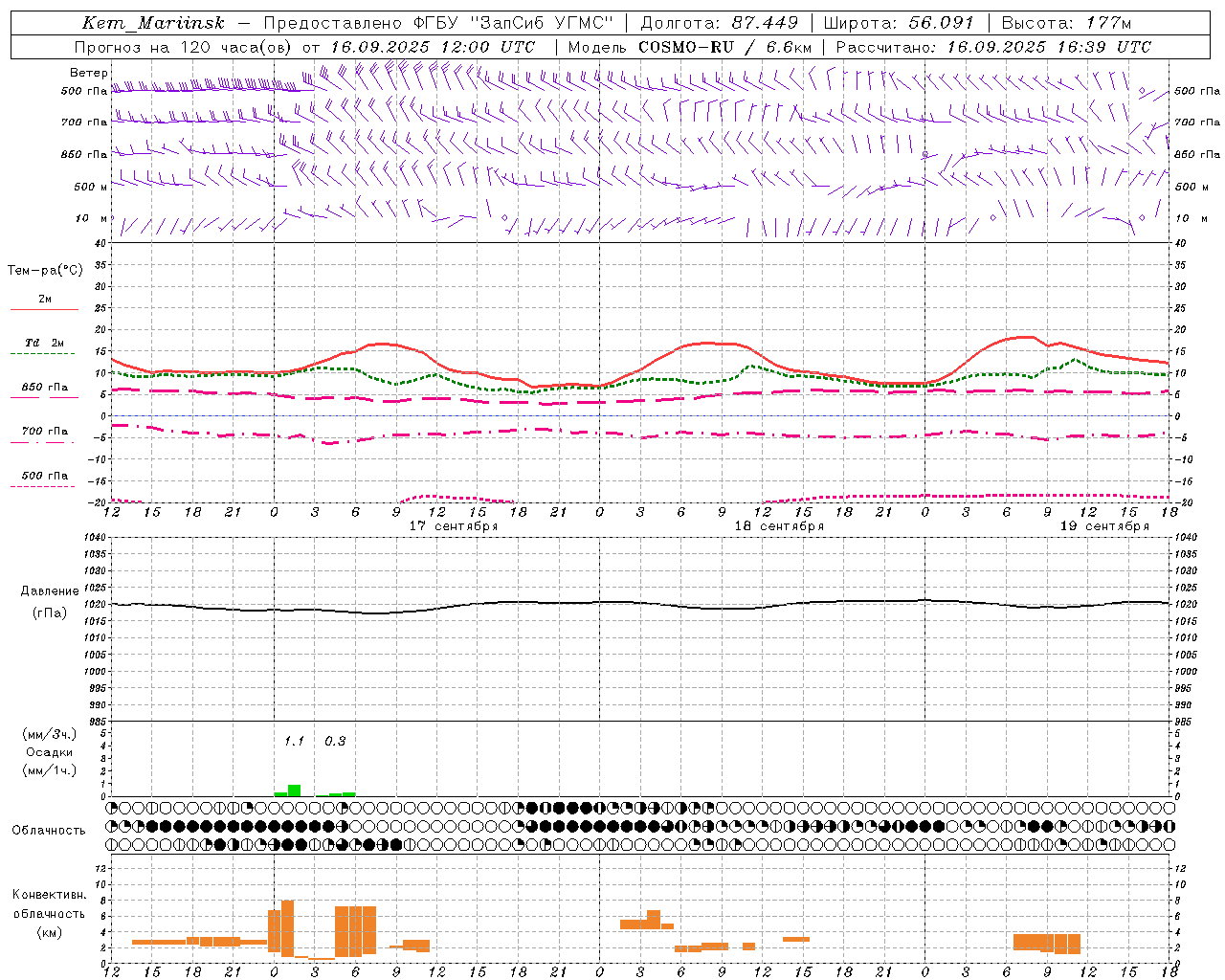
Task: Click the 'Осадки' precipitation label
Action: 50,752
